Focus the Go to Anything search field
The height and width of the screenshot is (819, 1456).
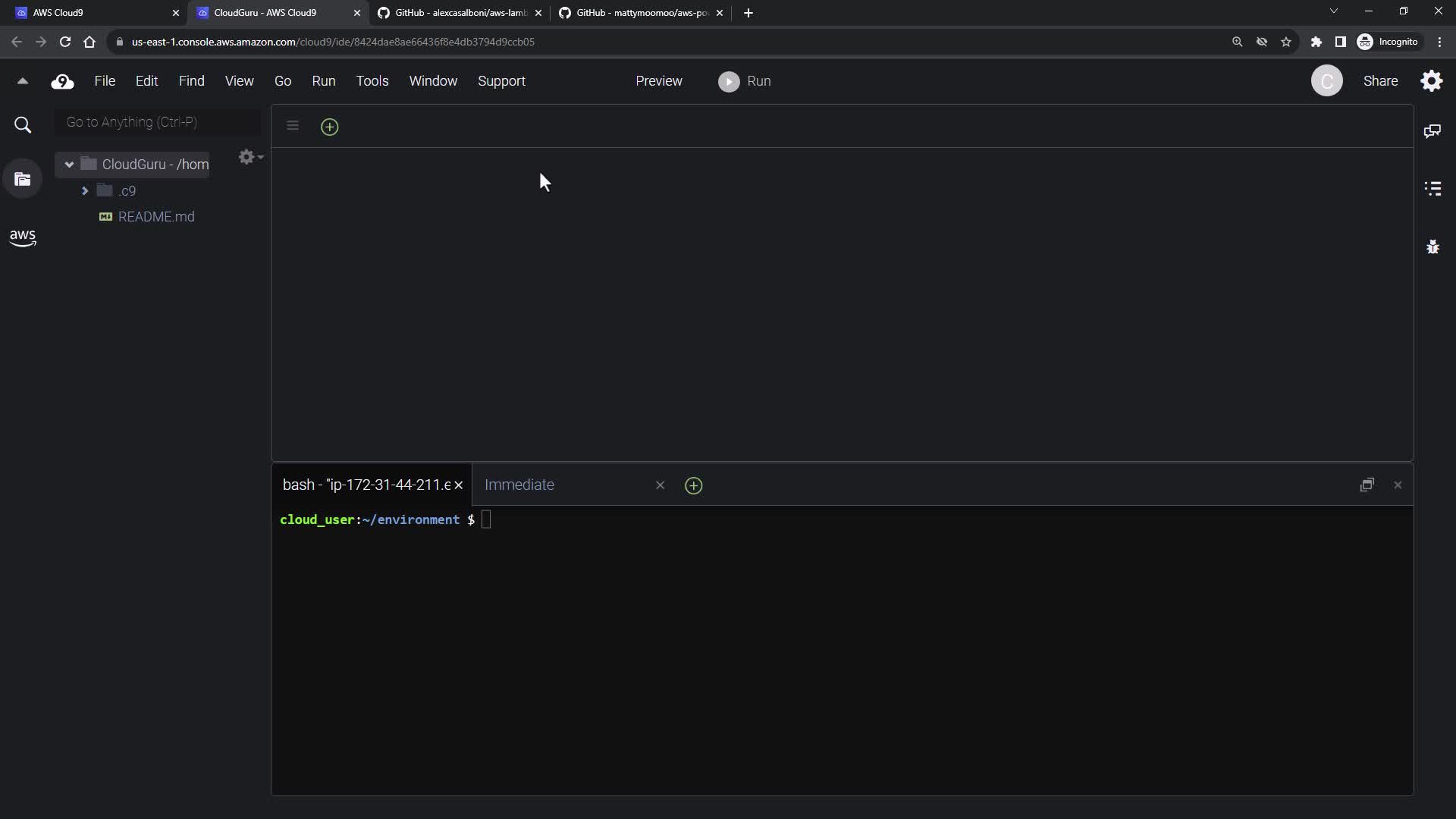click(158, 122)
